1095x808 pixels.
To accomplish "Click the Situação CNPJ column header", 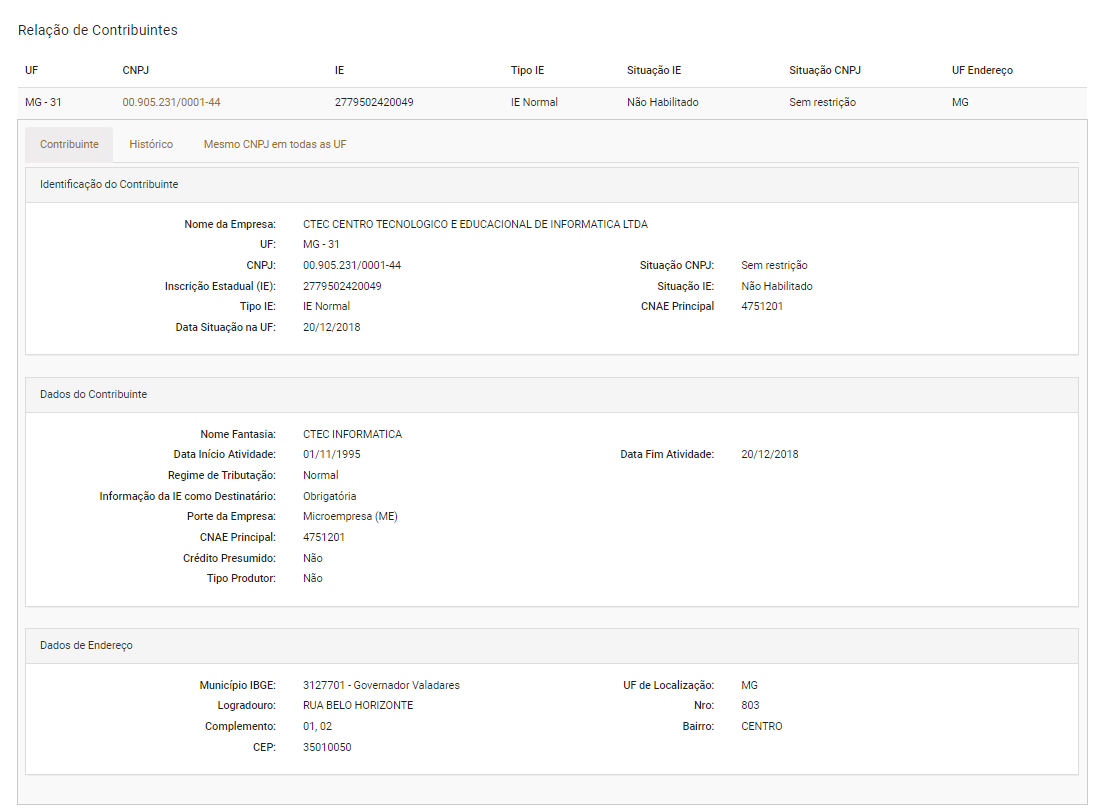I will pyautogui.click(x=825, y=71).
